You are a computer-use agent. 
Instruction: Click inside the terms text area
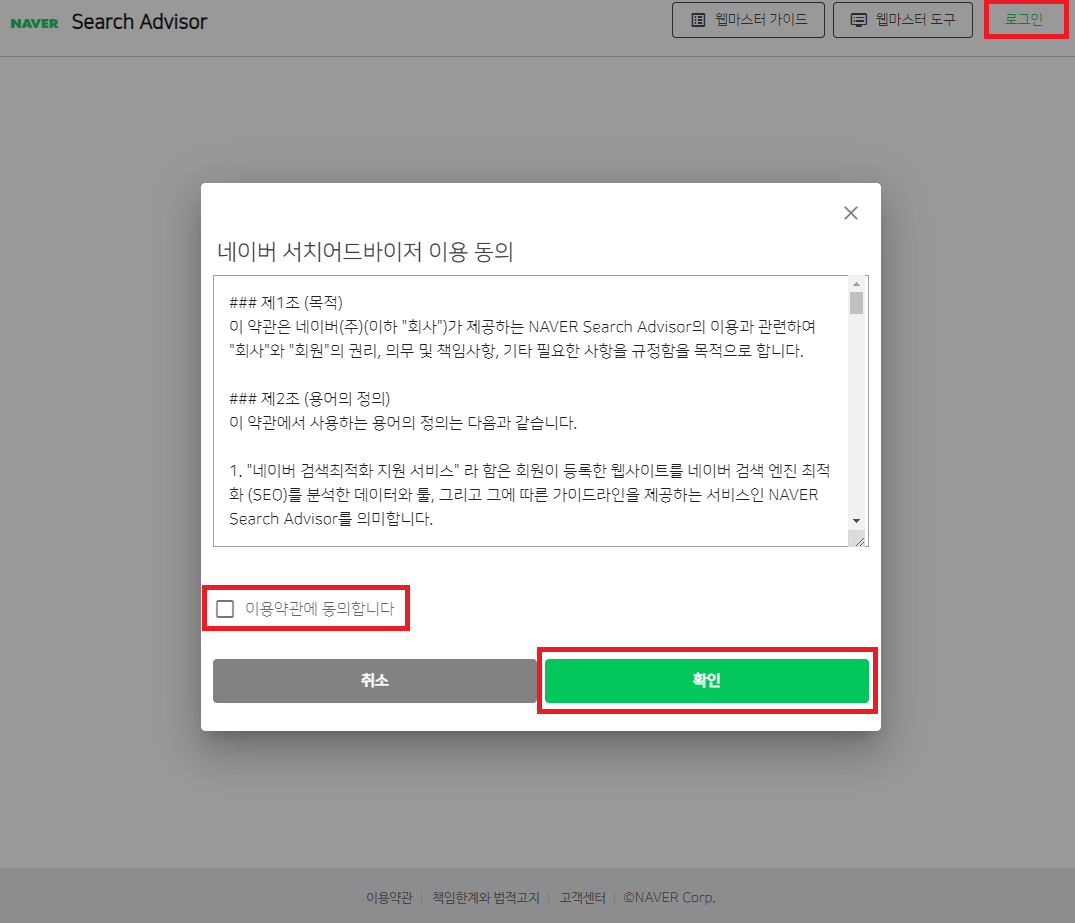531,411
